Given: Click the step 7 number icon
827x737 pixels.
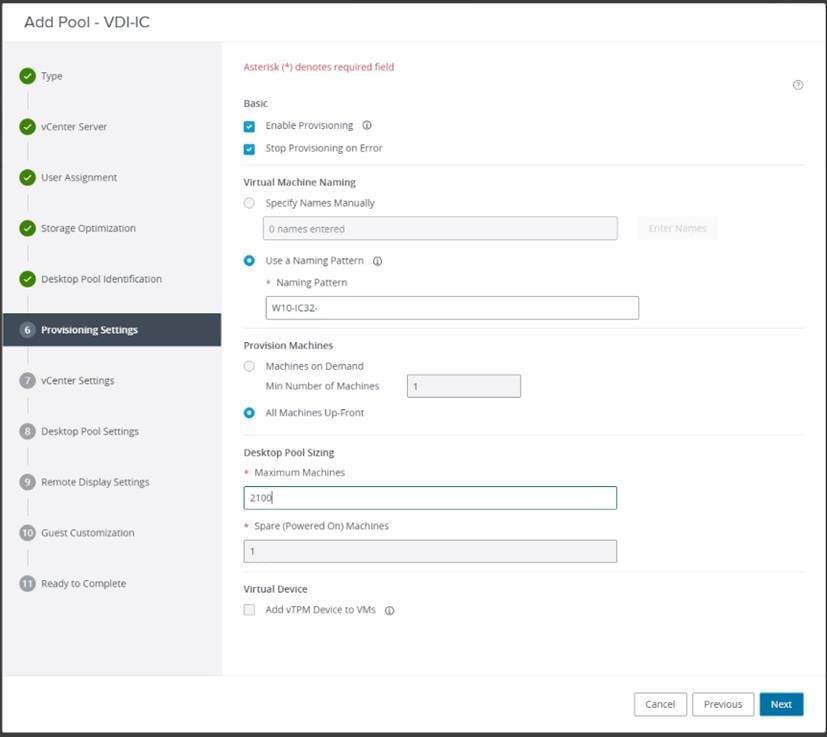Looking at the screenshot, I should click(x=28, y=380).
